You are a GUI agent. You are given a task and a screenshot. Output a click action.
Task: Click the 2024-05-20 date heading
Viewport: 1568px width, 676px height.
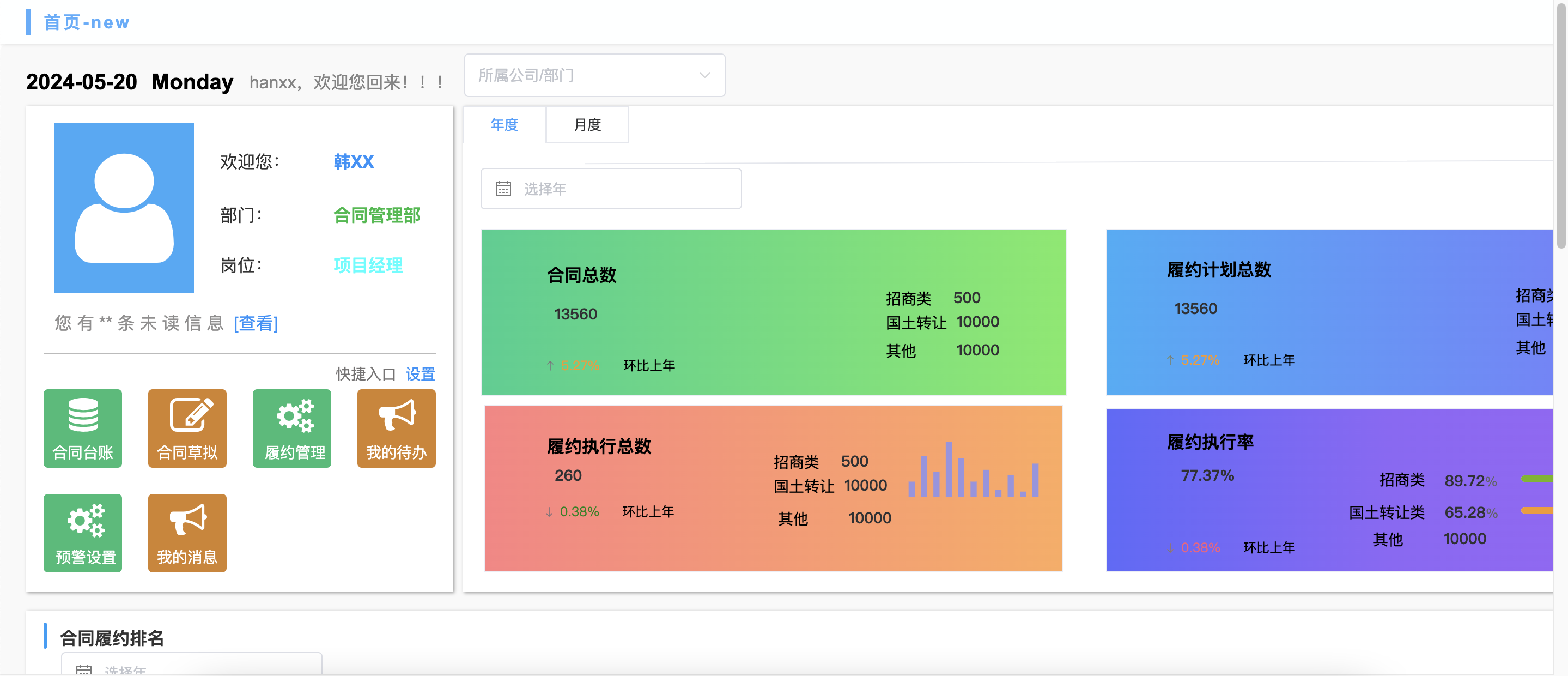click(x=82, y=82)
